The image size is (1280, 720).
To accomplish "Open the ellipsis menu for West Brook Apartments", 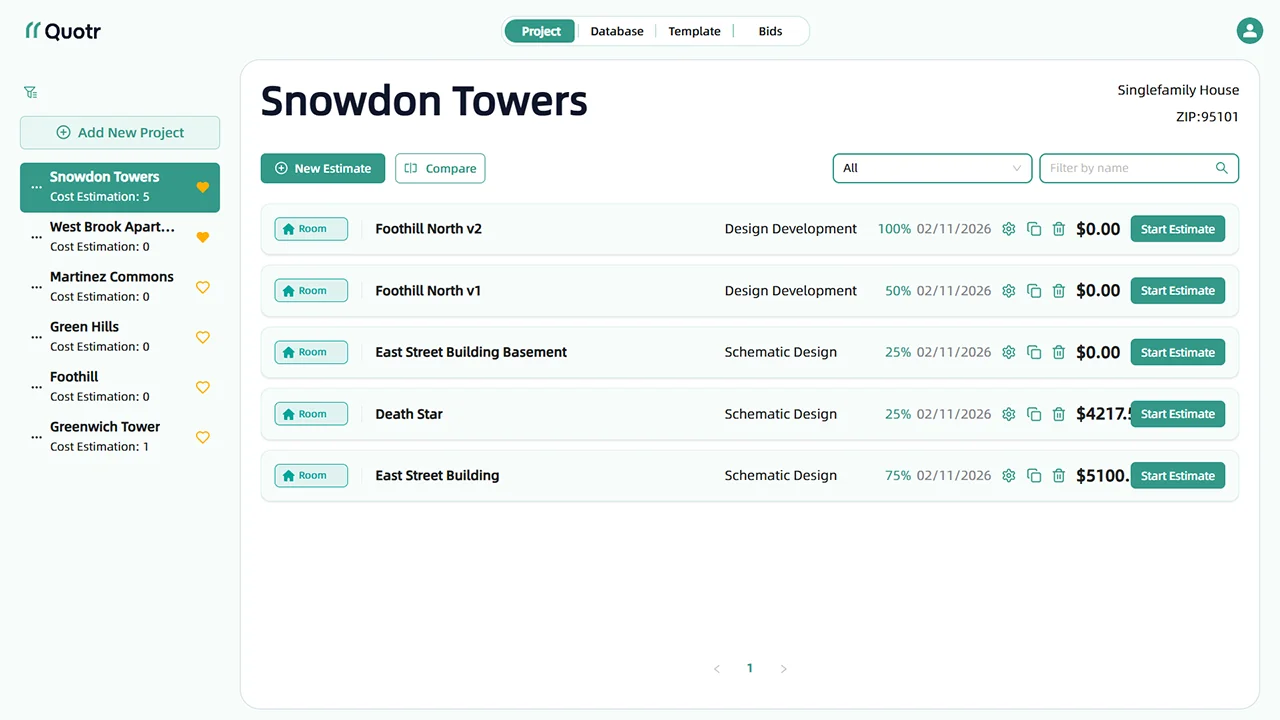I will [x=36, y=237].
